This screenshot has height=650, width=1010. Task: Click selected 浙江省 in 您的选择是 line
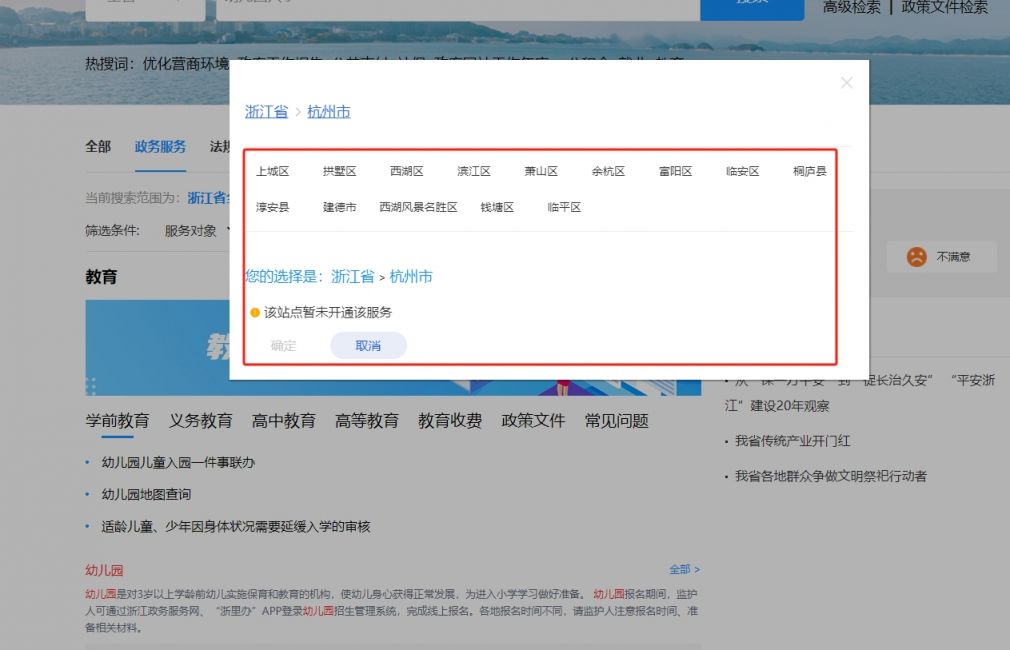tap(352, 276)
